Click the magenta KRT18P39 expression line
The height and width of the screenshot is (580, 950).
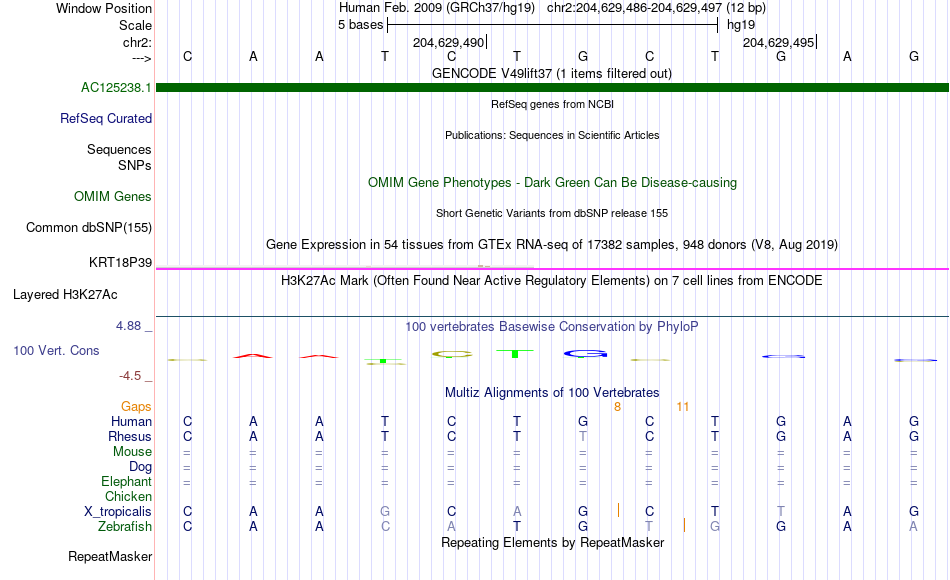[x=553, y=268]
